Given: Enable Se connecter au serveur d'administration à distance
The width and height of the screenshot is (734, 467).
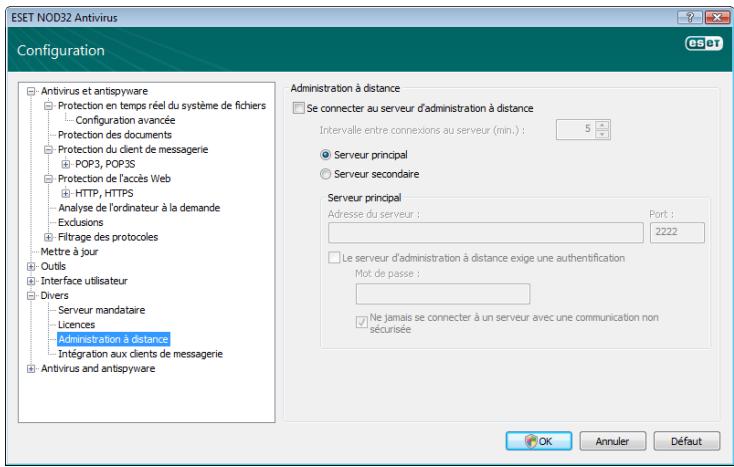Looking at the screenshot, I should tap(299, 108).
